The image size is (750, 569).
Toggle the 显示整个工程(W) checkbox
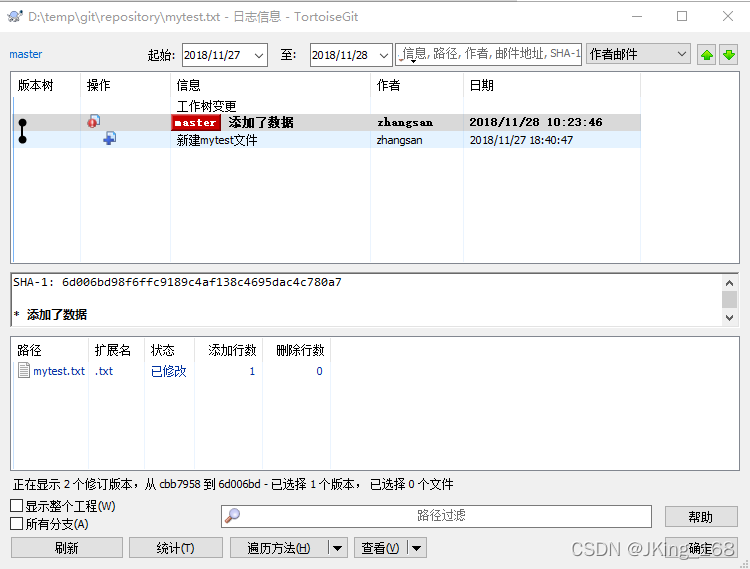click(x=17, y=505)
